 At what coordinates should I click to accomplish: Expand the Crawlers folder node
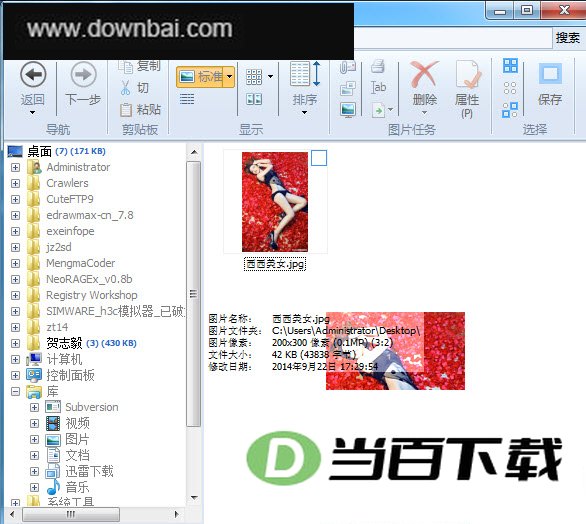point(15,184)
